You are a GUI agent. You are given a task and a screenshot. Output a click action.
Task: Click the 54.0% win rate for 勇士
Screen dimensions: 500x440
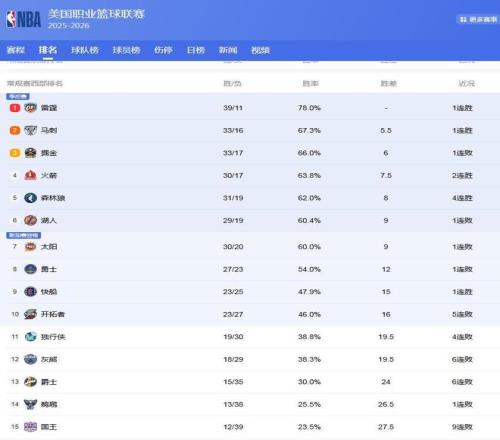(309, 269)
